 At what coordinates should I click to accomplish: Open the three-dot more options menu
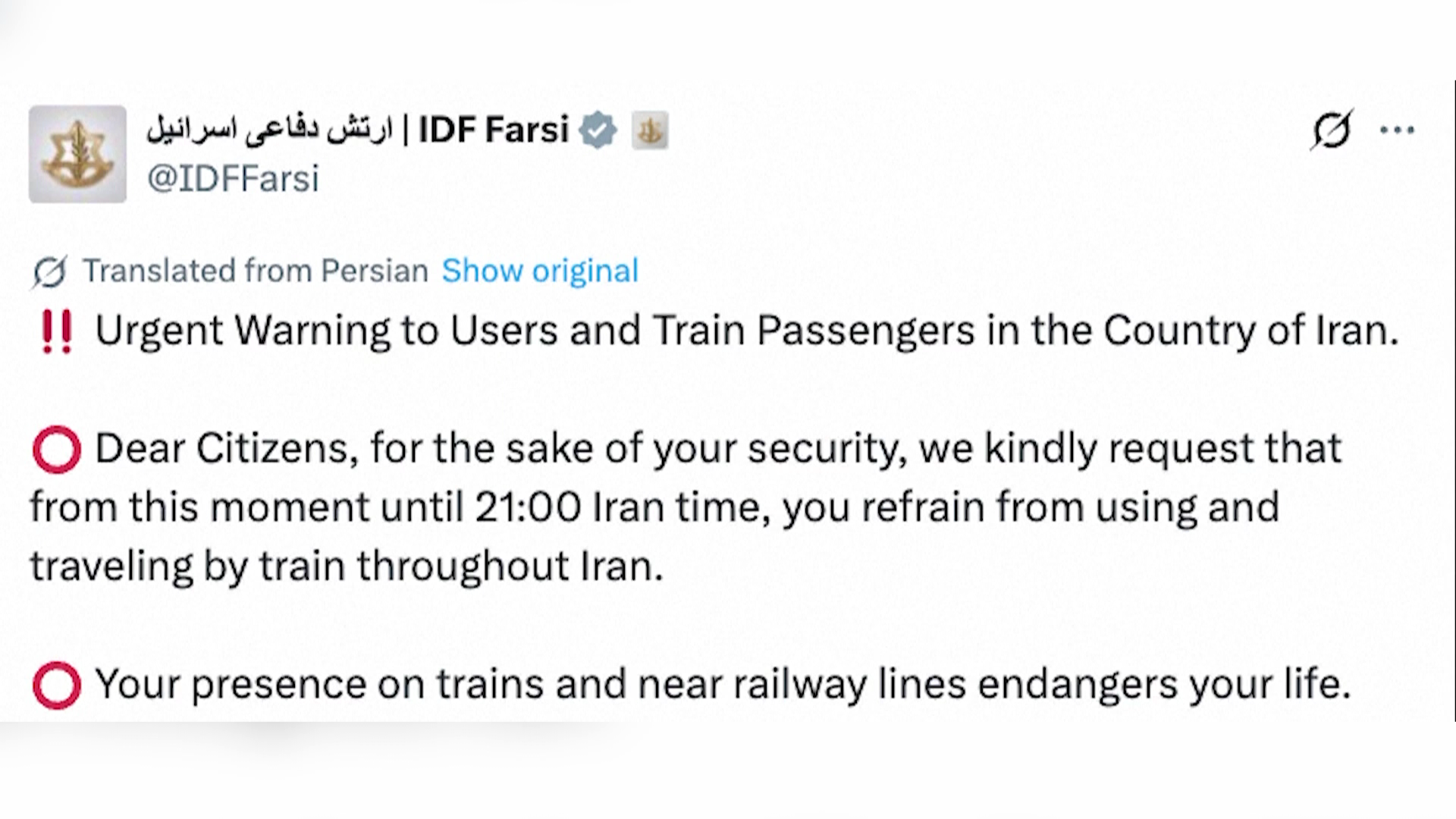(x=1397, y=130)
